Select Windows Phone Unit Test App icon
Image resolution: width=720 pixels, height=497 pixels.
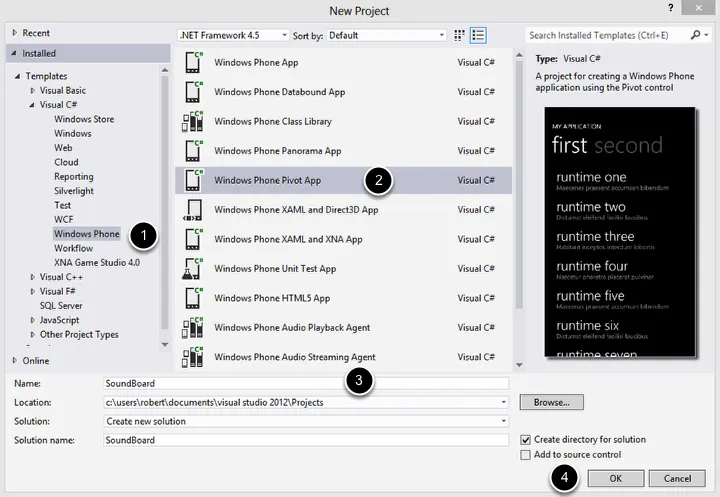point(193,269)
